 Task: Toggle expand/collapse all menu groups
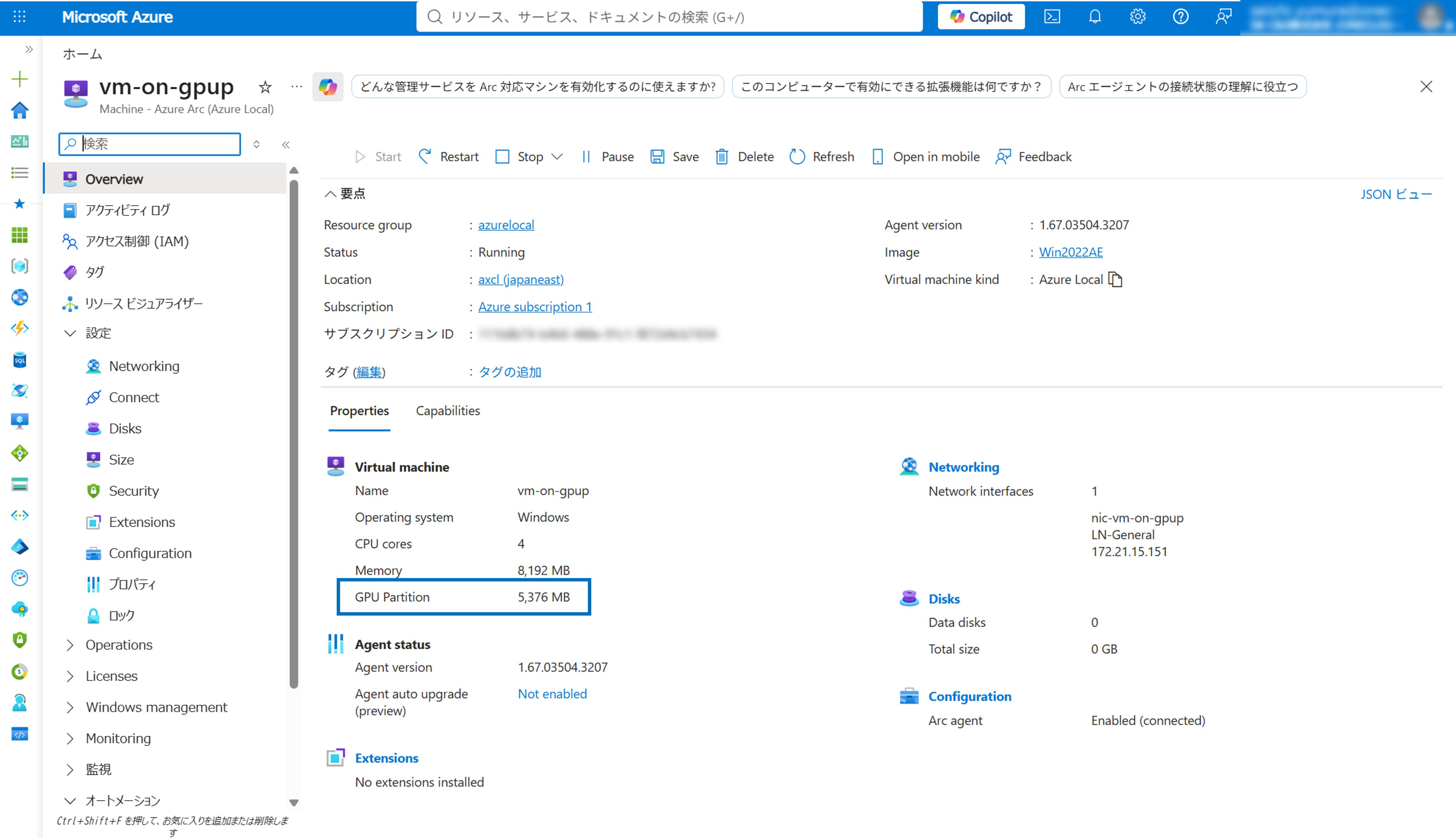point(257,144)
